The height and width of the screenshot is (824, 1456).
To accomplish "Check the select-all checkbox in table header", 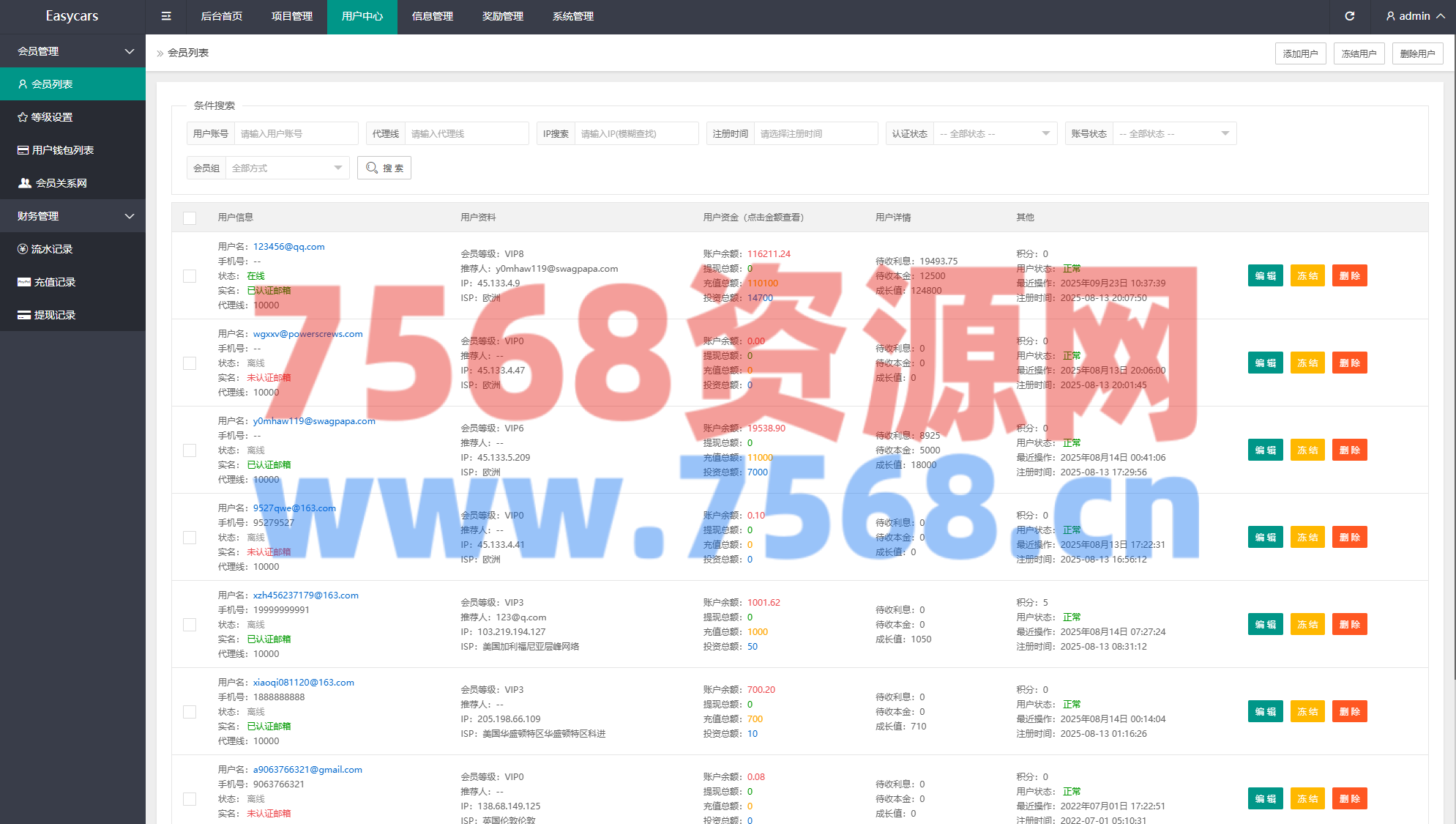I will [190, 218].
